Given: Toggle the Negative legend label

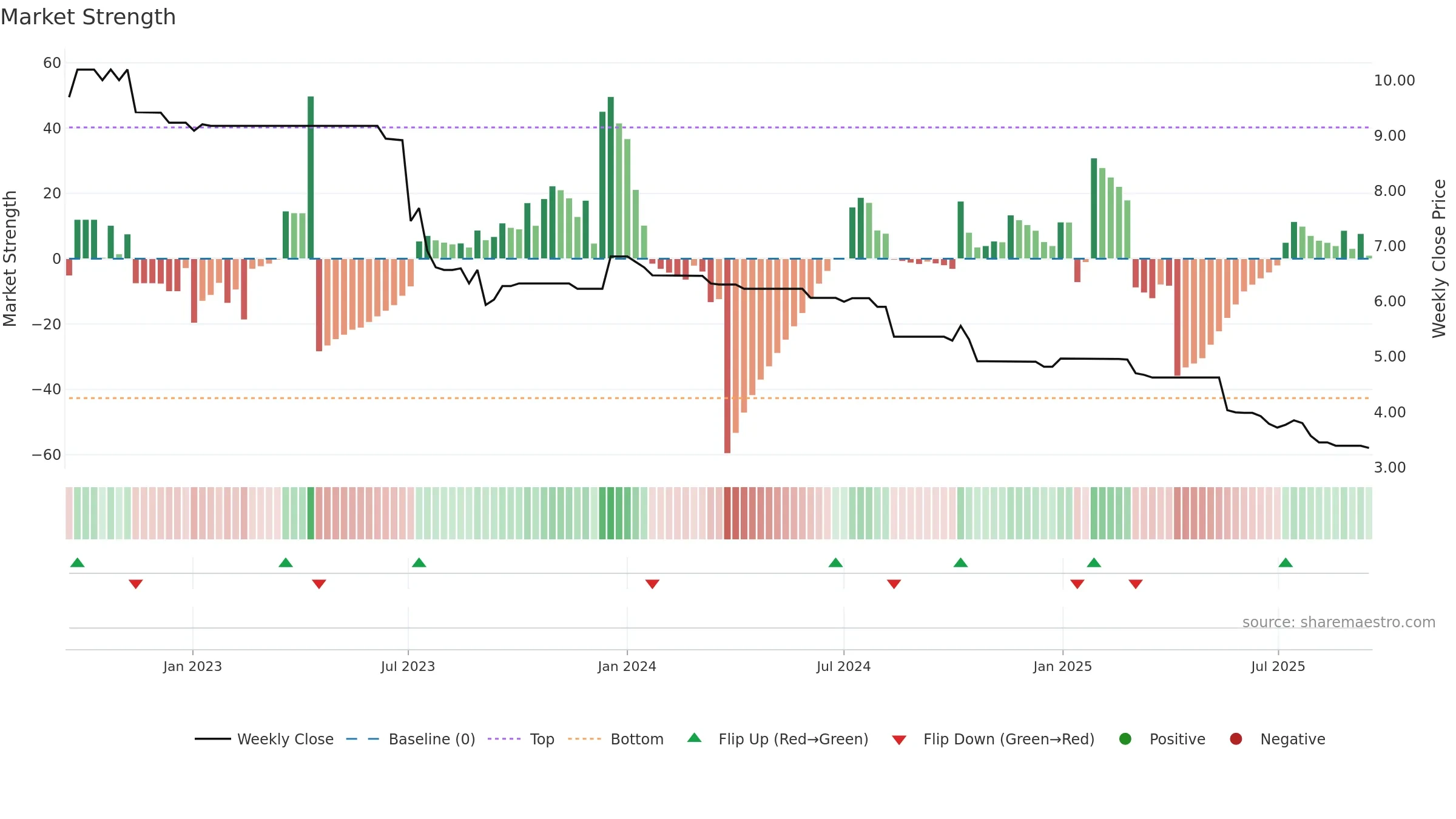Looking at the screenshot, I should coord(1293,739).
